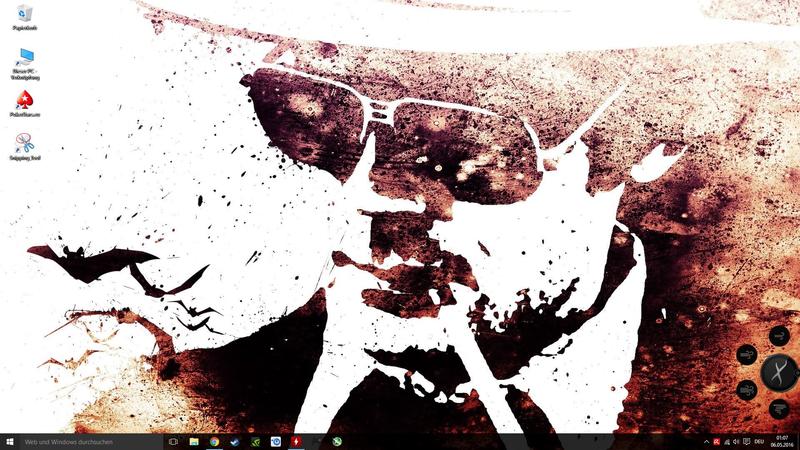
Task: Open the Papierkorb recycle bin icon
Action: tap(24, 17)
